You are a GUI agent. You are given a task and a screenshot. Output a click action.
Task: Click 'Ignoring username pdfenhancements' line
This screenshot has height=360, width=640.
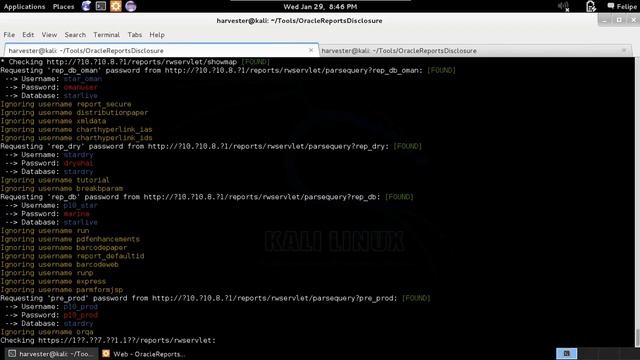coord(70,239)
